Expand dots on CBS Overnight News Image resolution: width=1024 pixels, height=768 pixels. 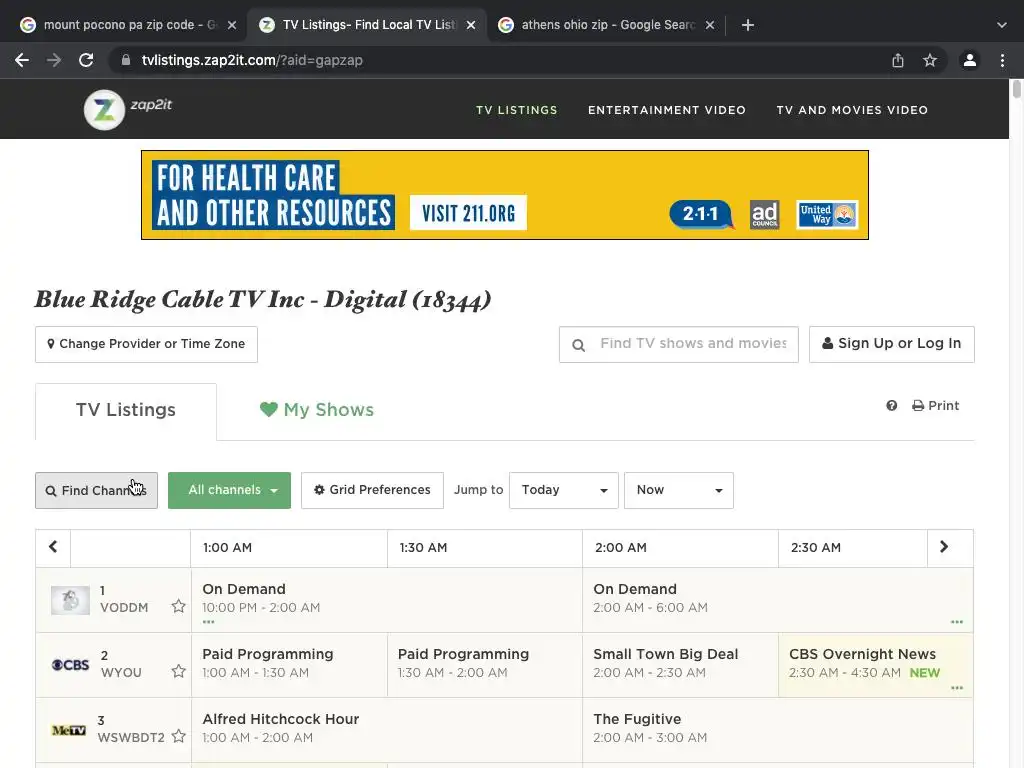point(957,688)
